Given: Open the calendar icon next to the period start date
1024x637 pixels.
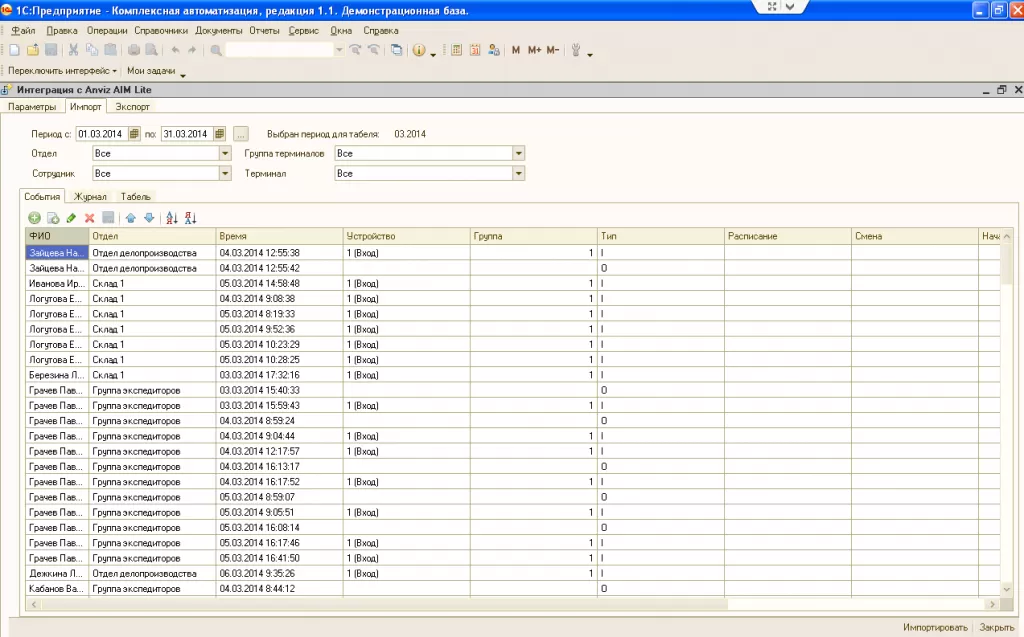Looking at the screenshot, I should 134,131.
